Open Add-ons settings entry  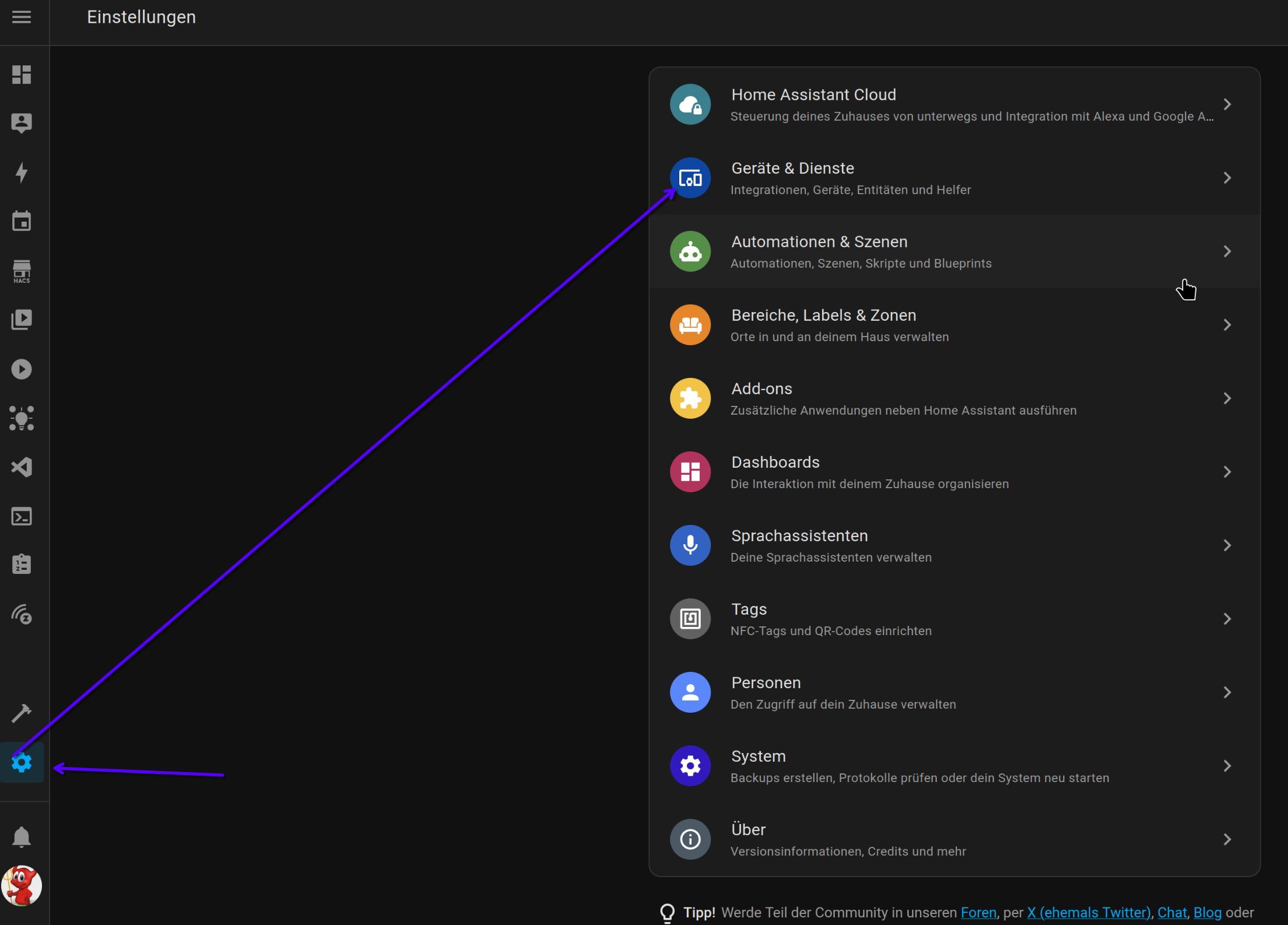coord(954,398)
